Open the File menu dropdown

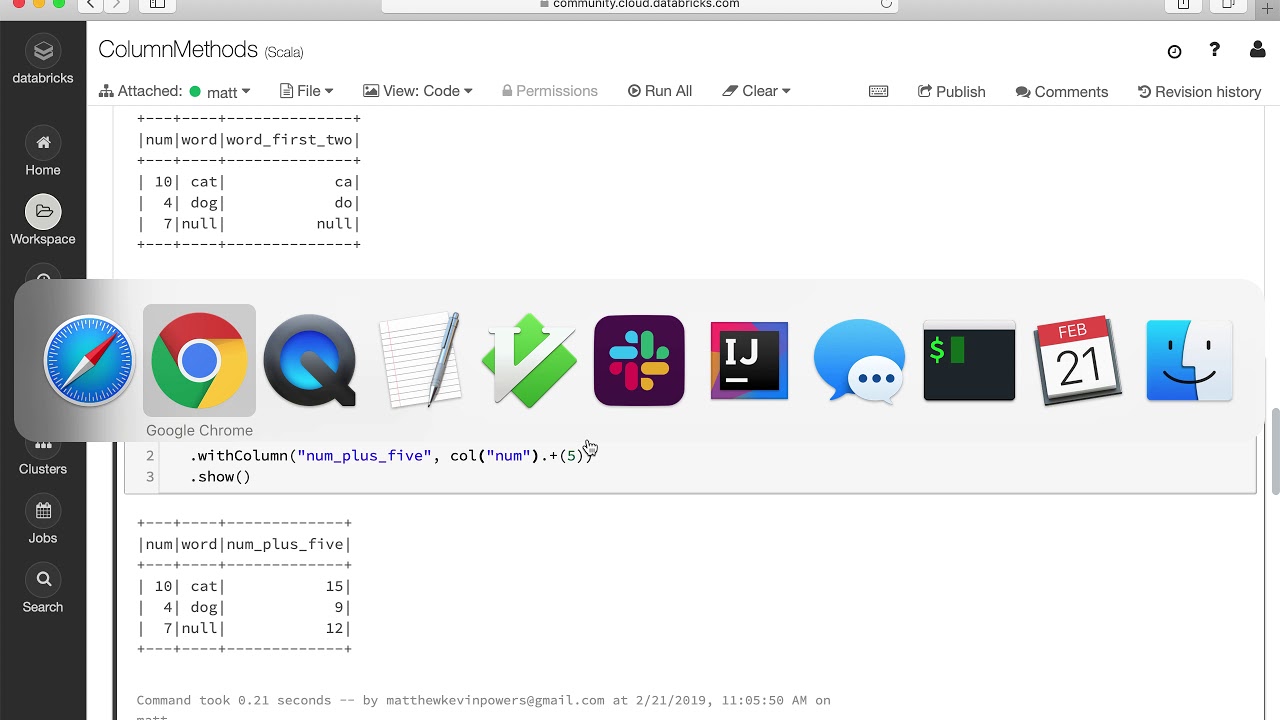[306, 91]
